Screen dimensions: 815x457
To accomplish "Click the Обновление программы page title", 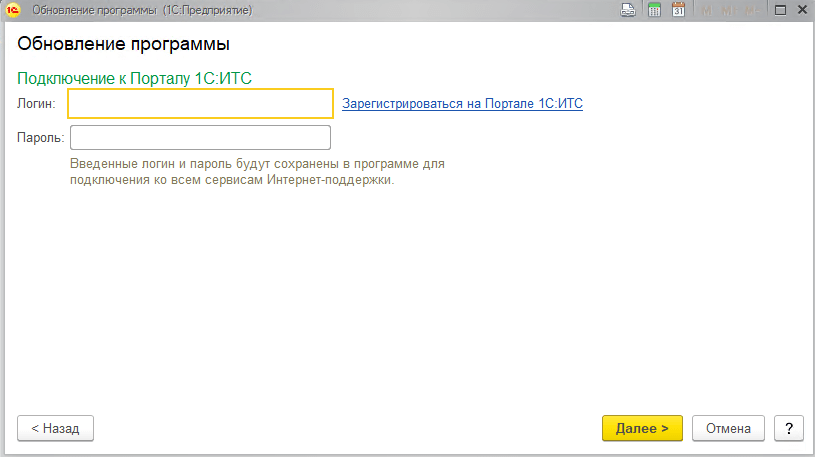I will (x=123, y=44).
